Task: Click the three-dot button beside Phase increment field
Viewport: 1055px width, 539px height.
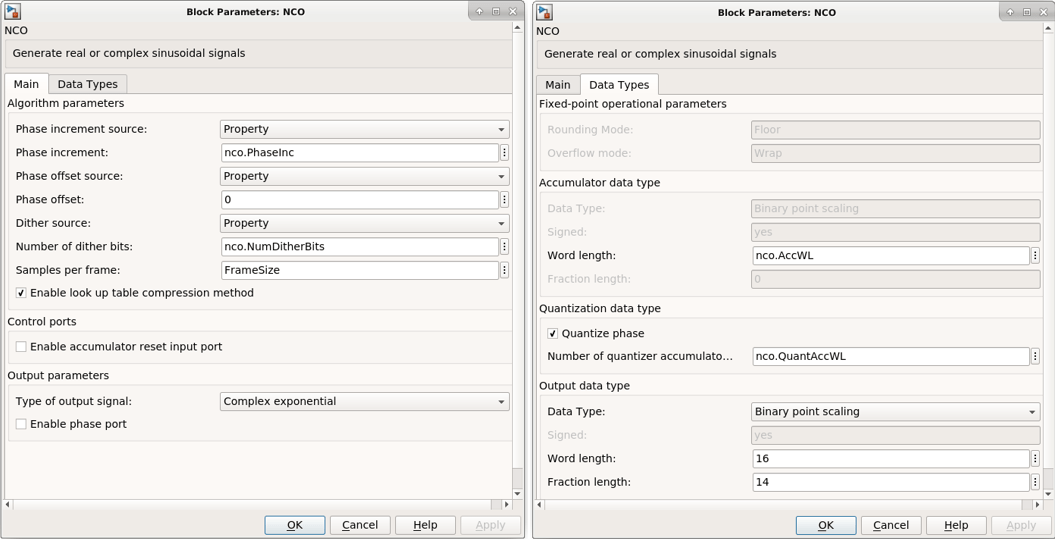Action: pyautogui.click(x=504, y=153)
